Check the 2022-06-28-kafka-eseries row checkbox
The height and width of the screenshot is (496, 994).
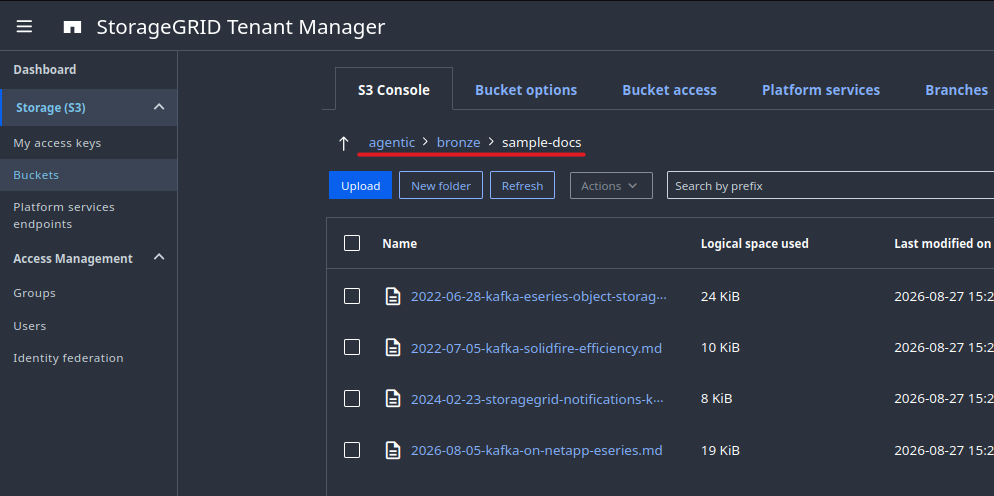(x=352, y=296)
